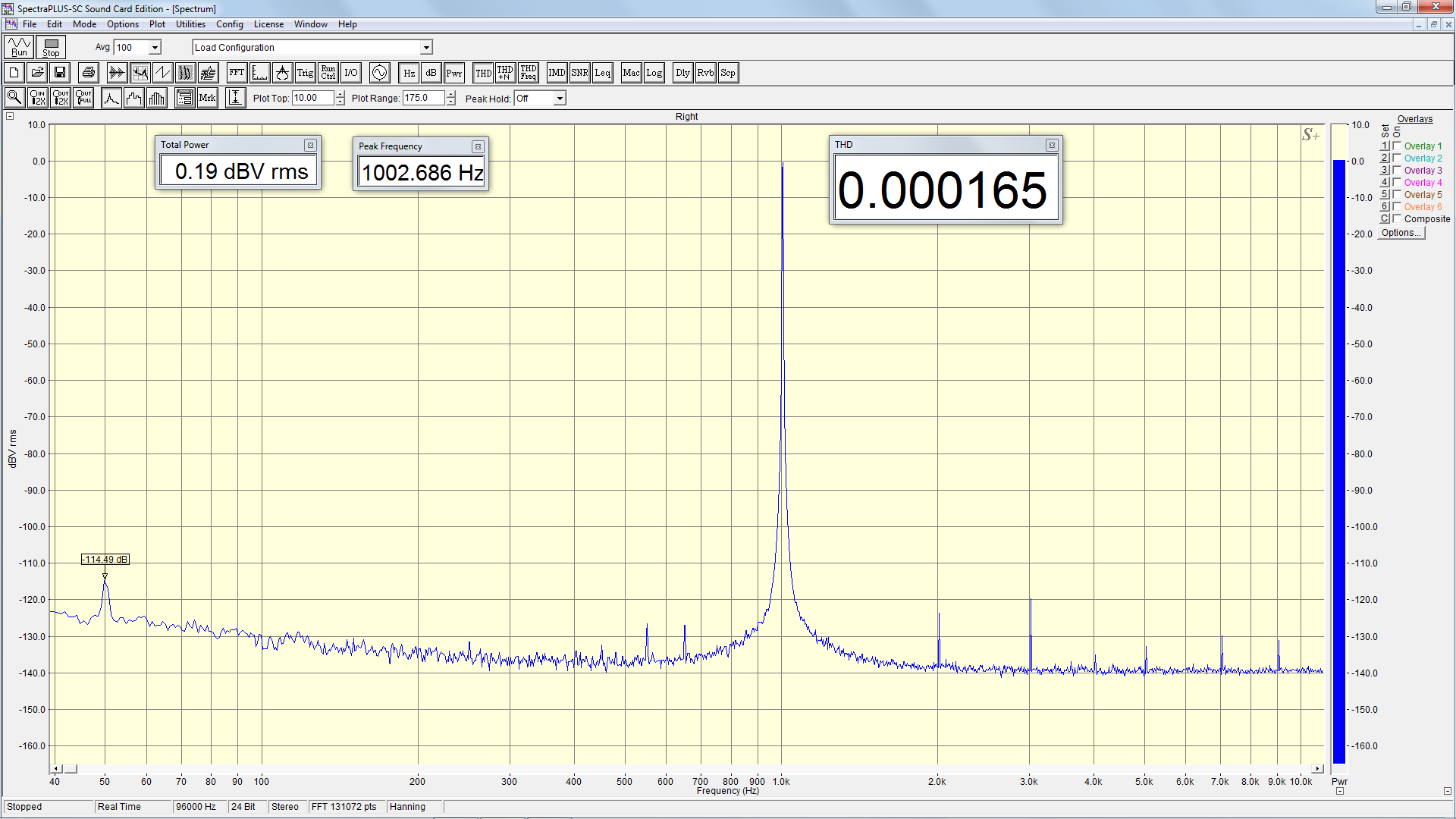Click the Run button
The image size is (1456, 819).
(19, 47)
